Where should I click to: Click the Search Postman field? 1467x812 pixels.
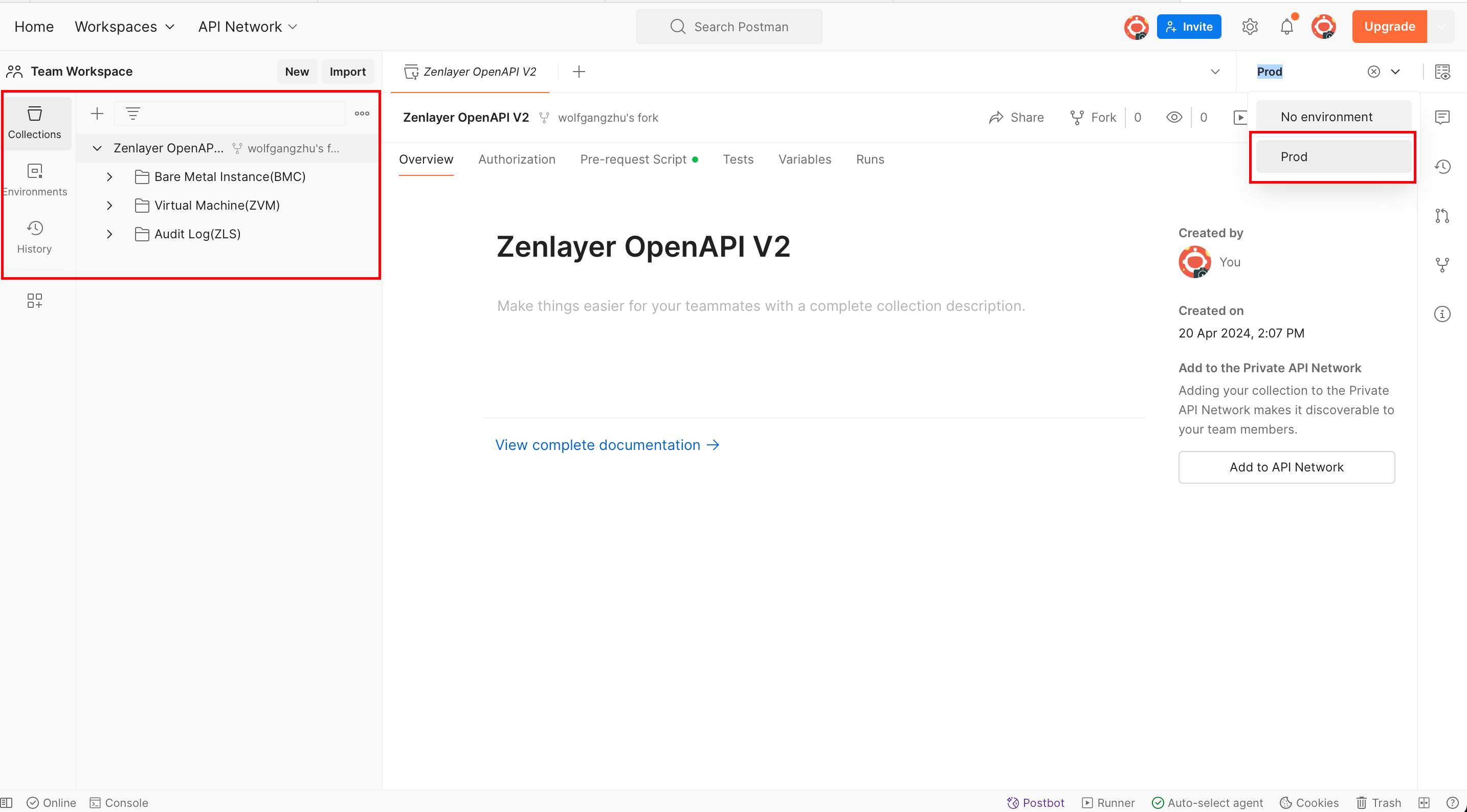(x=729, y=27)
